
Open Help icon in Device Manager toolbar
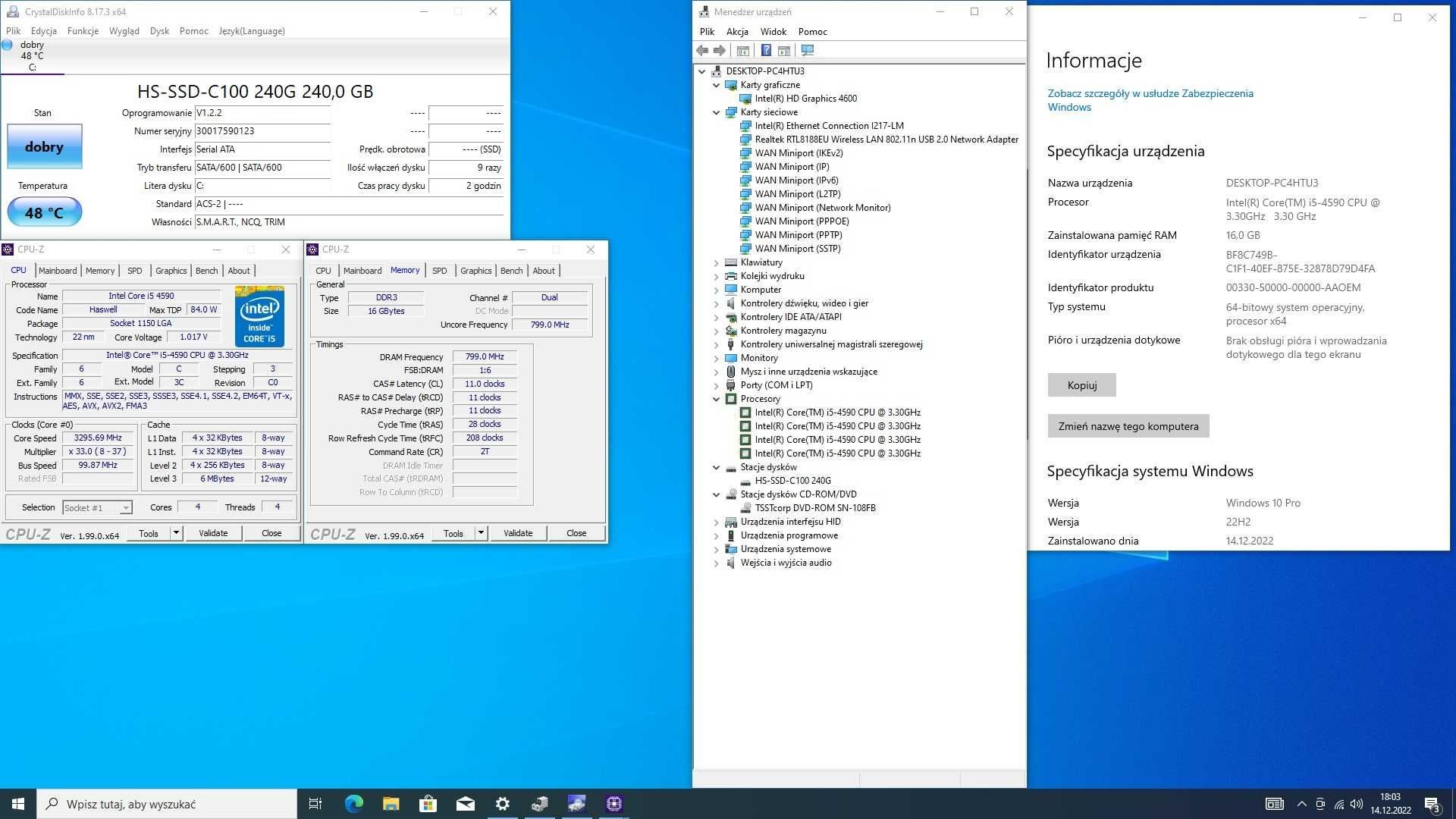(766, 51)
